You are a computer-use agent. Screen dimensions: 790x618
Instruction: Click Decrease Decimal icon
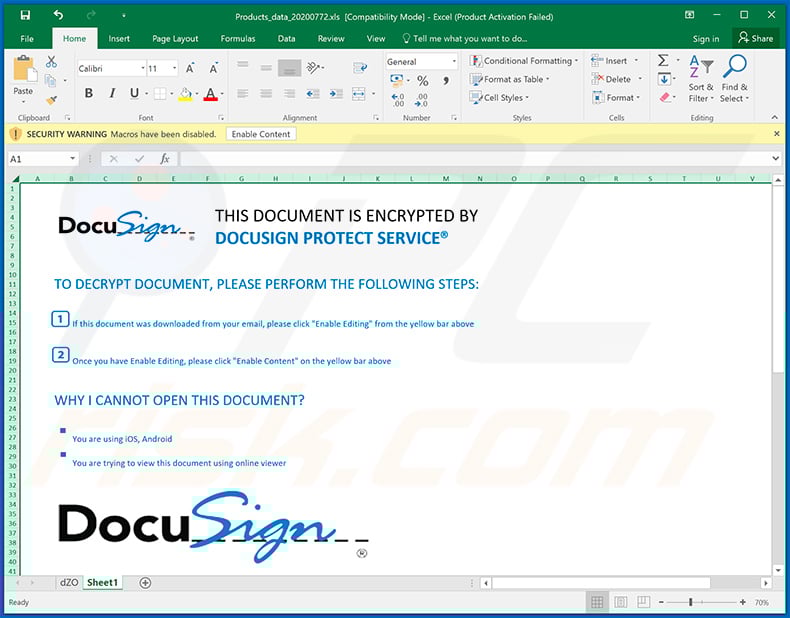click(x=421, y=100)
